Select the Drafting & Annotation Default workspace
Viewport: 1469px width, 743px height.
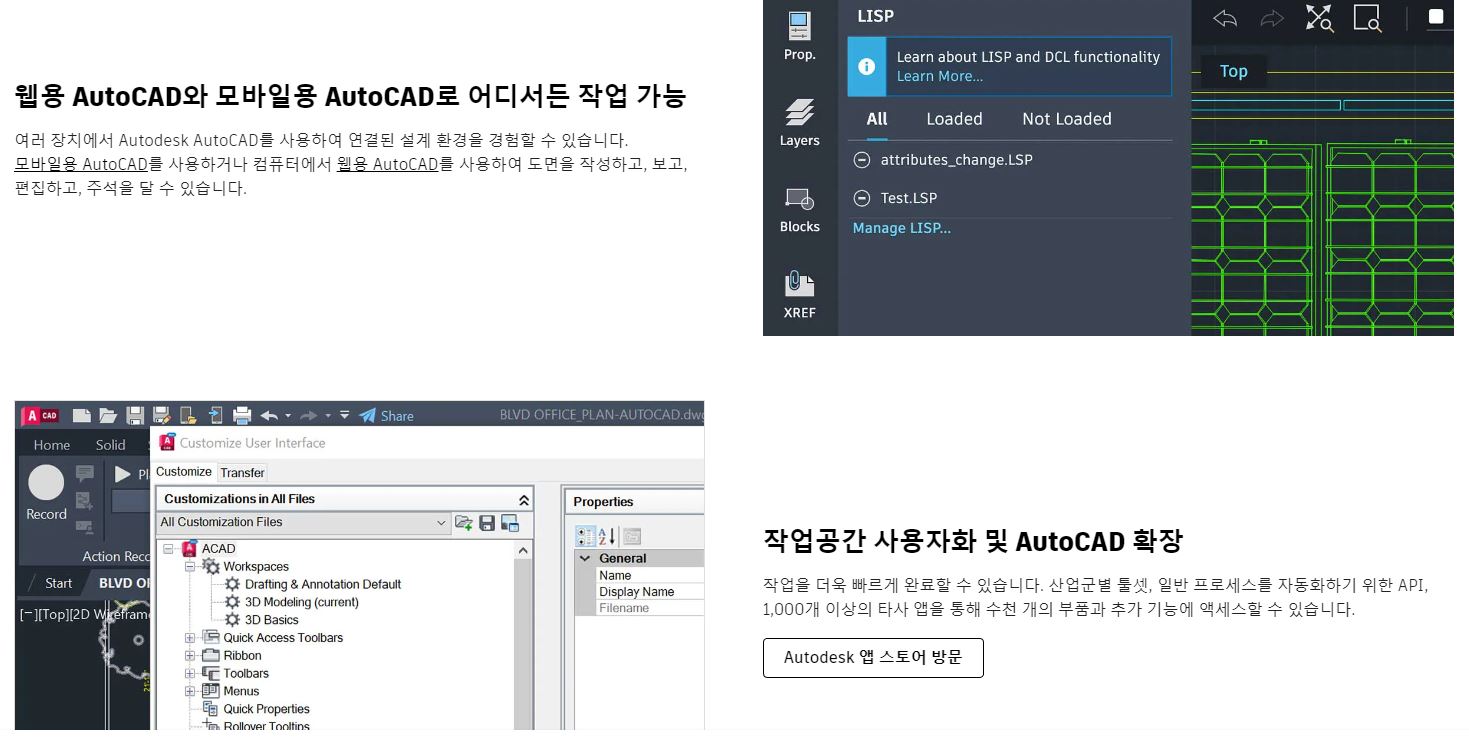pyautogui.click(x=323, y=584)
